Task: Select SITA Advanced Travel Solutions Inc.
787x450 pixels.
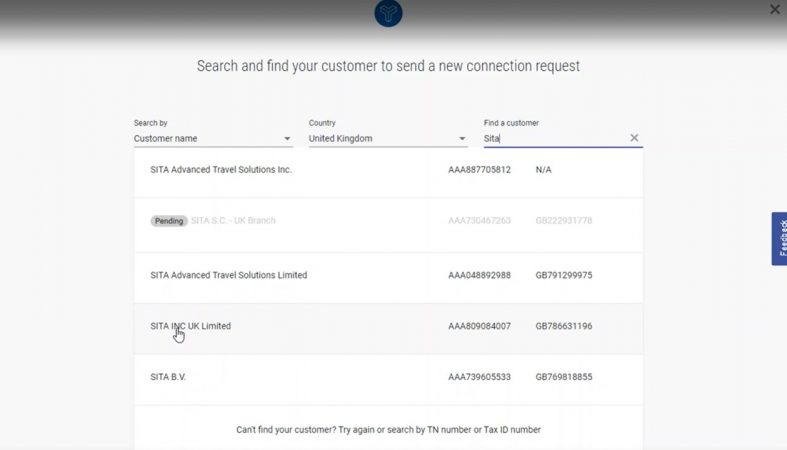Action: click(388, 172)
